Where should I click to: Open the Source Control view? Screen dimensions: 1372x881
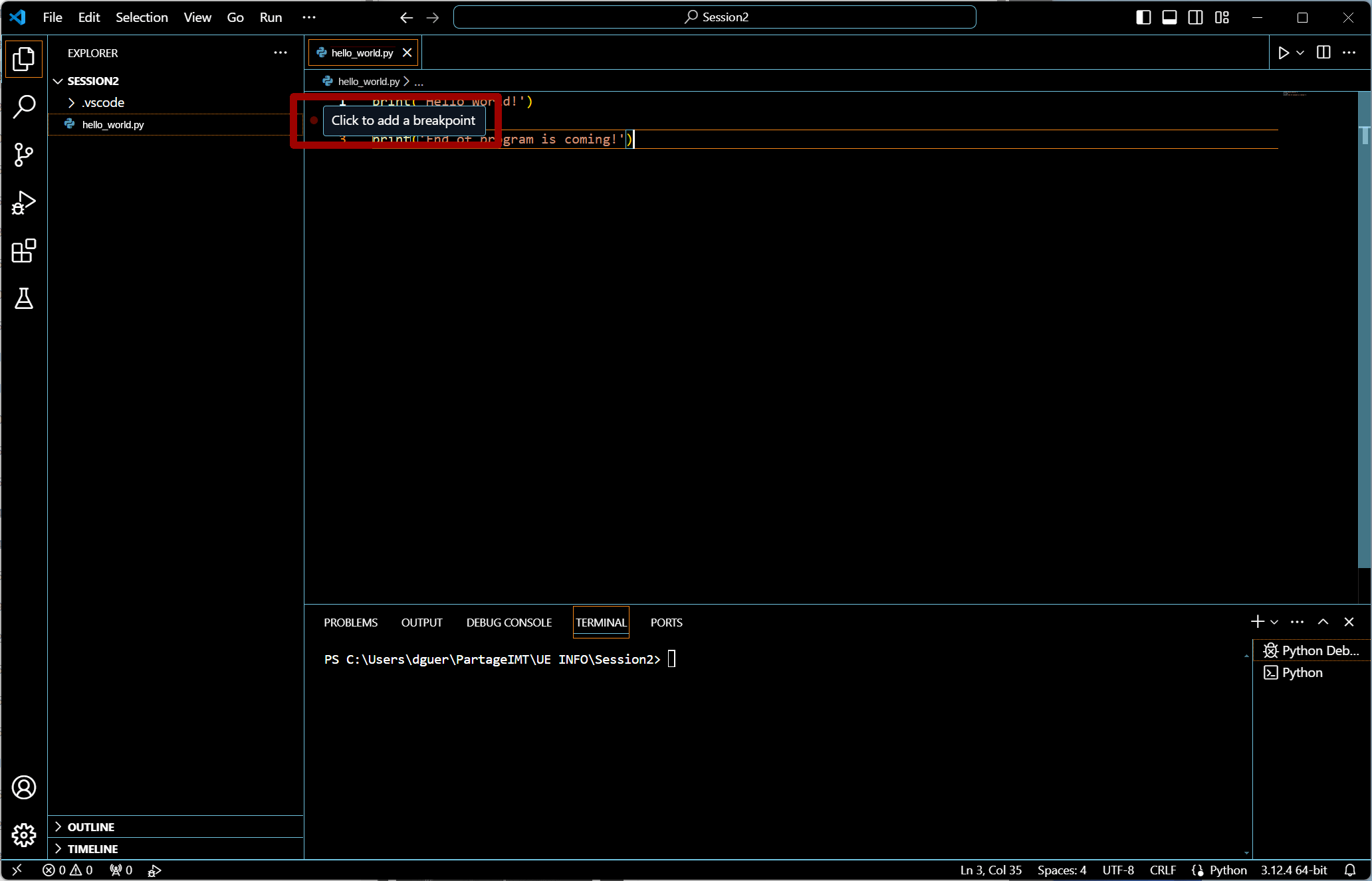(x=24, y=155)
